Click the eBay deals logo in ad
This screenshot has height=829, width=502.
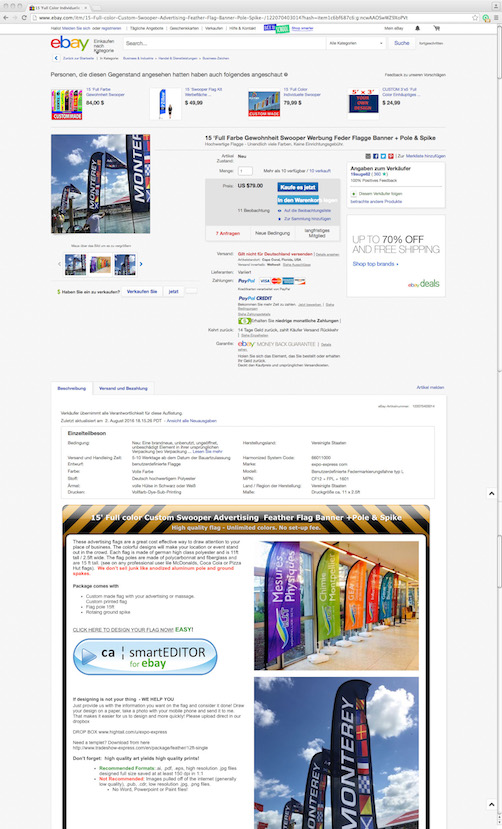coord(423,284)
